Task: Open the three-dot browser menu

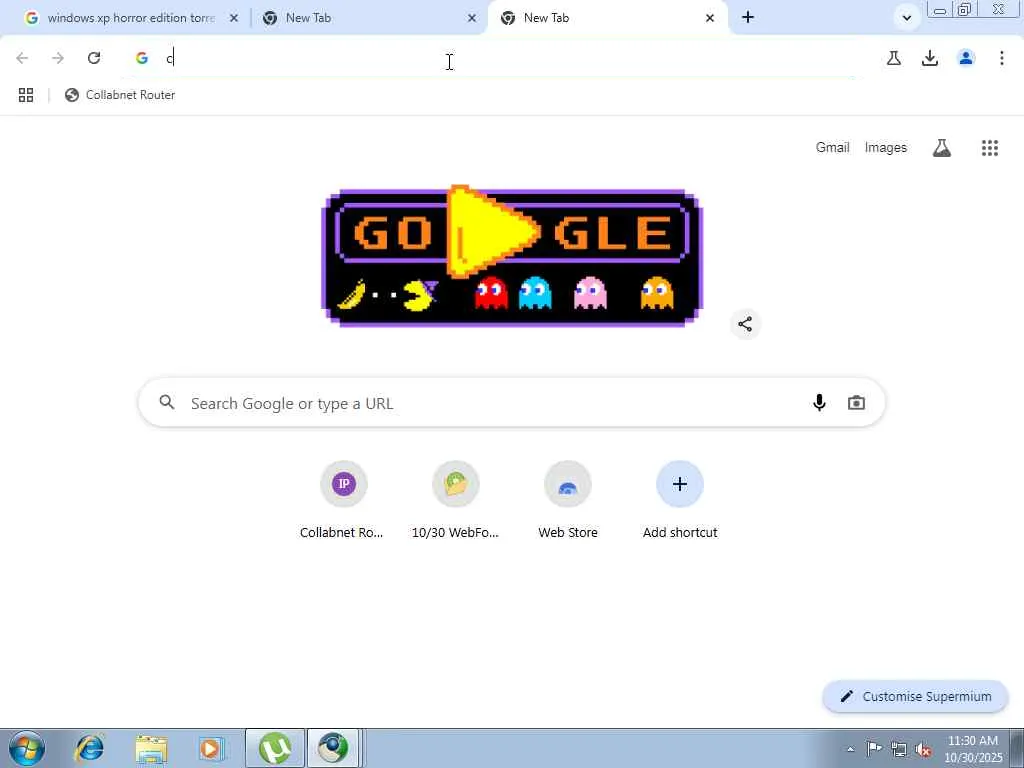Action: coord(1002,58)
